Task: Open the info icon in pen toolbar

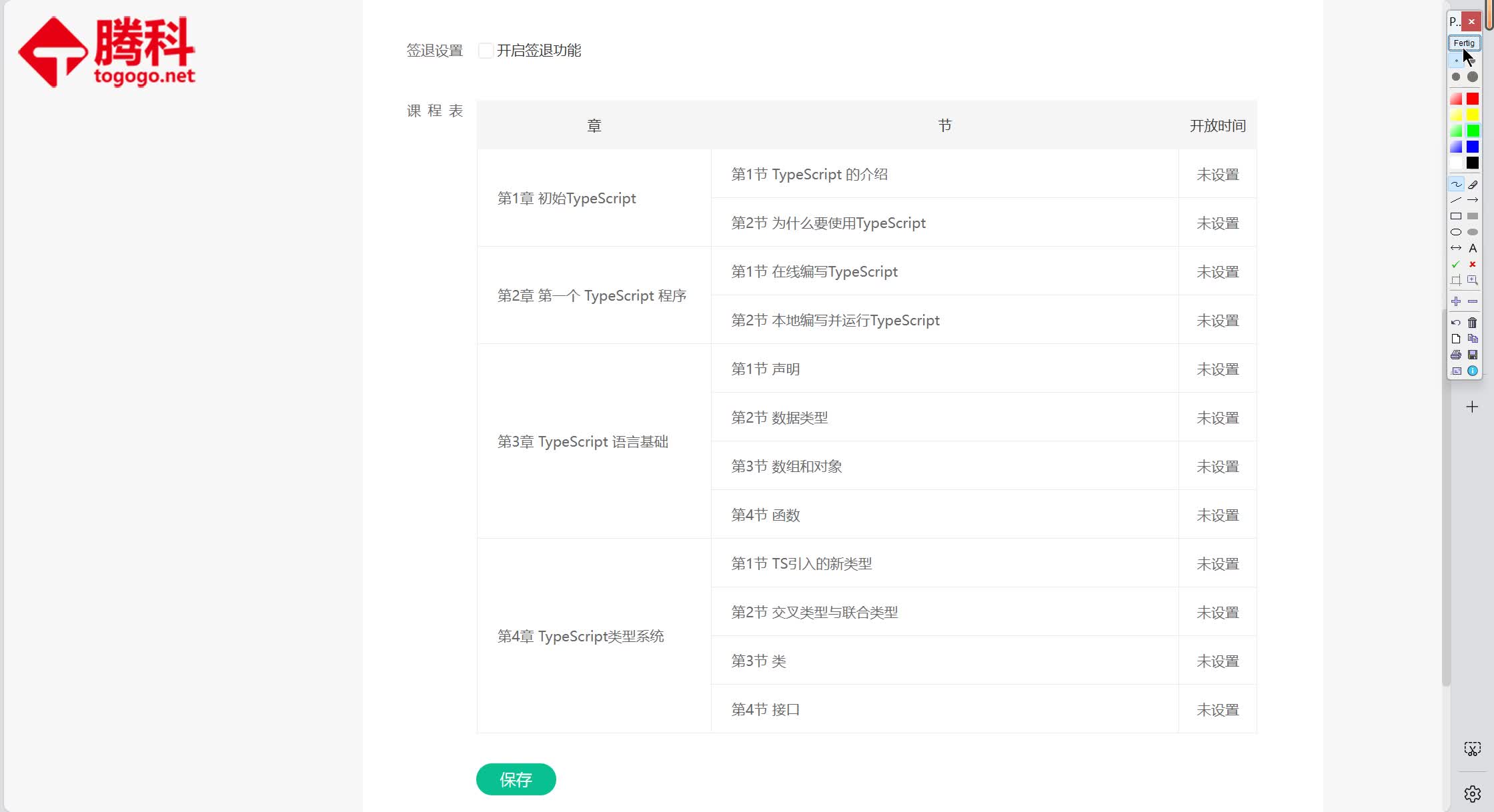Action: [x=1473, y=371]
